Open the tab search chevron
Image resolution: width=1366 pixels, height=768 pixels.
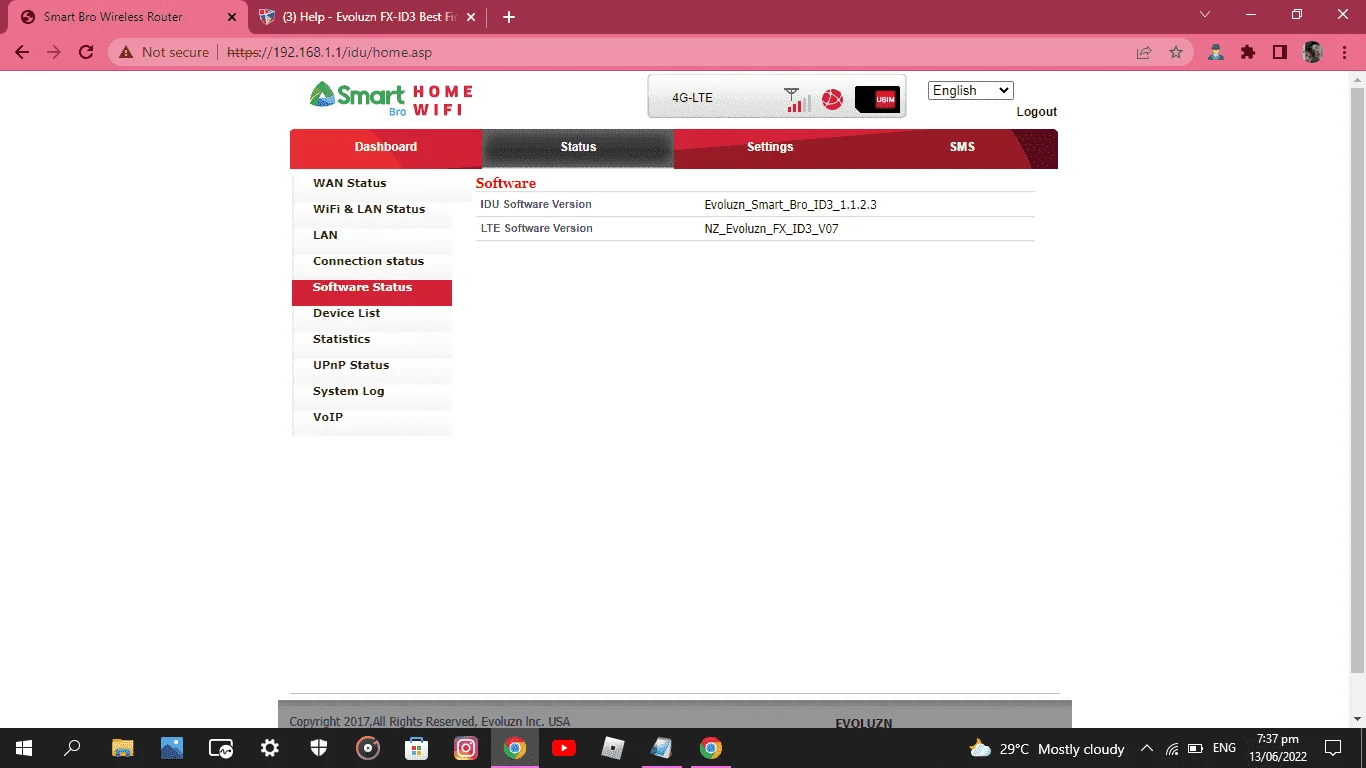point(1205,15)
